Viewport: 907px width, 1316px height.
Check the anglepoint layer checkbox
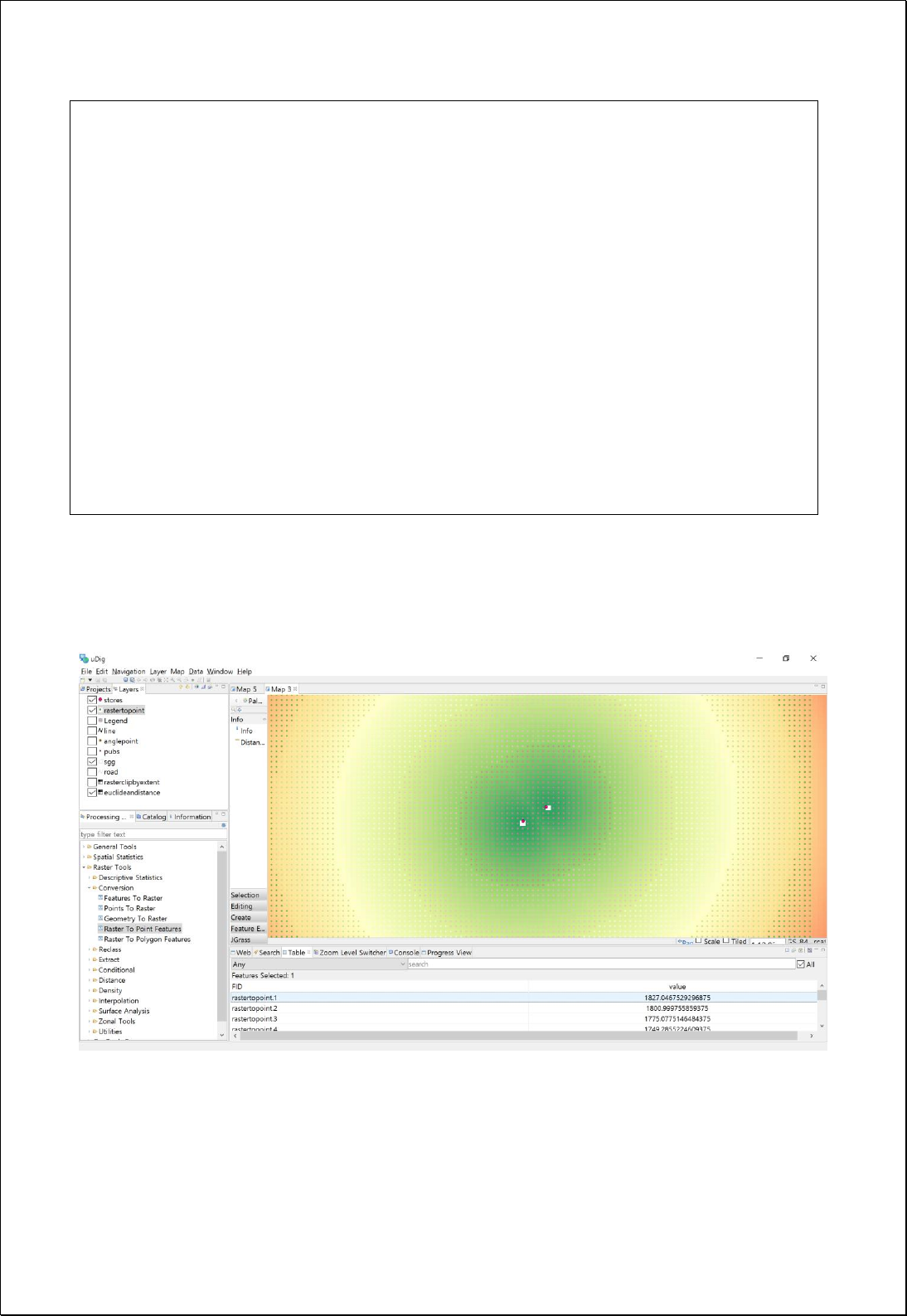click(92, 741)
